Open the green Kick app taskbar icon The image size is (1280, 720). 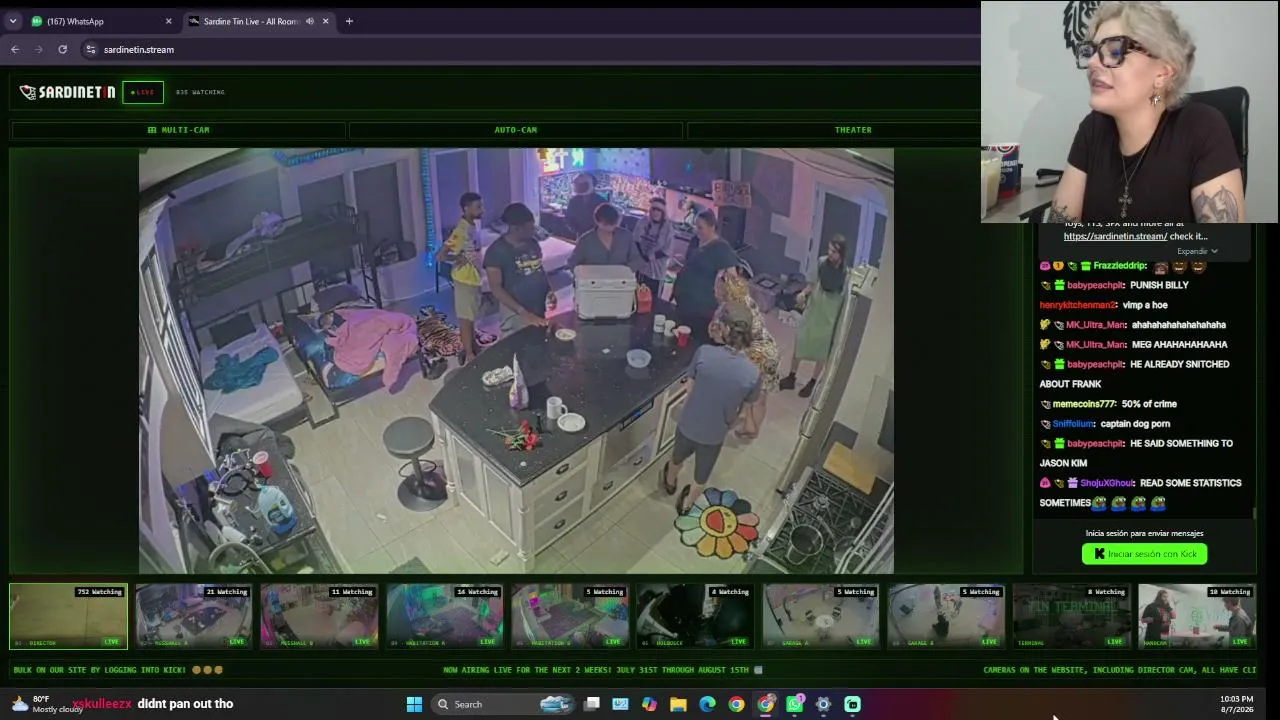pos(853,704)
